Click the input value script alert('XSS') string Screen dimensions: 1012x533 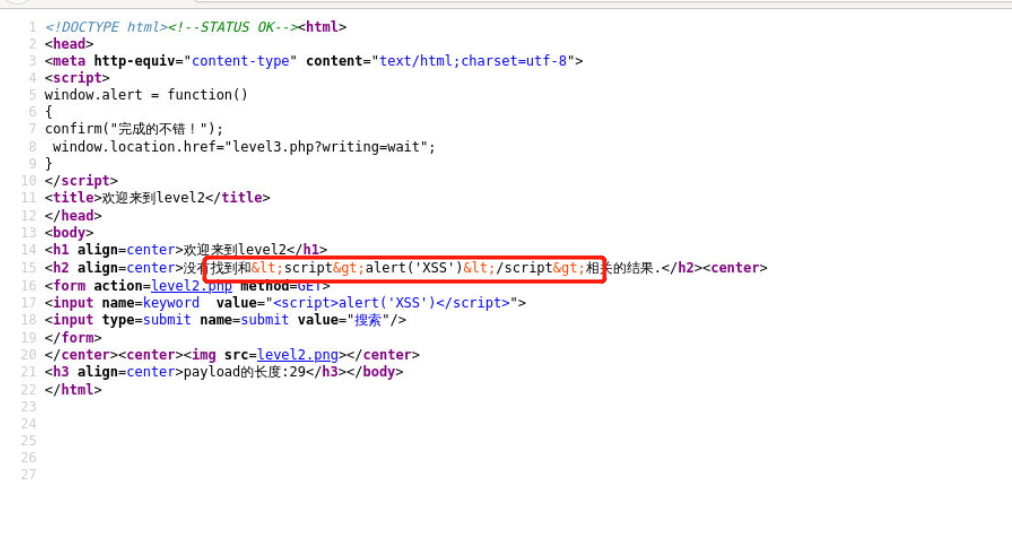pyautogui.click(x=392, y=303)
